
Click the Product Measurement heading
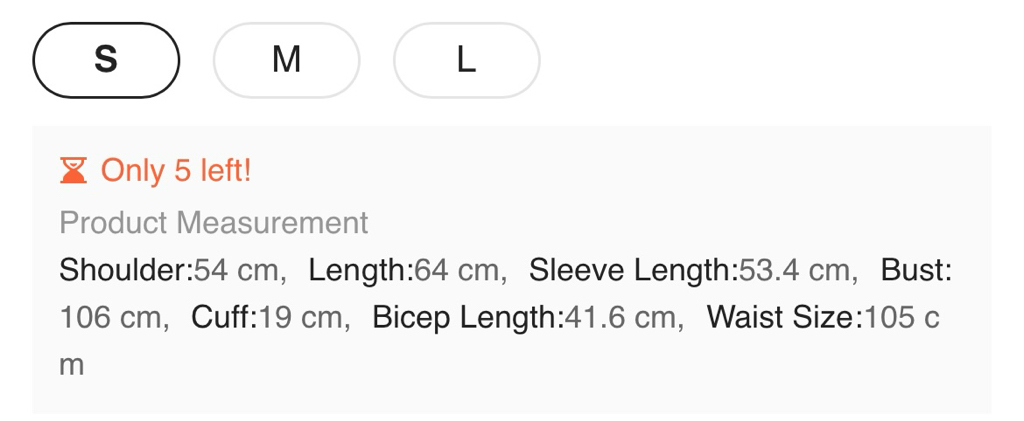coord(214,222)
